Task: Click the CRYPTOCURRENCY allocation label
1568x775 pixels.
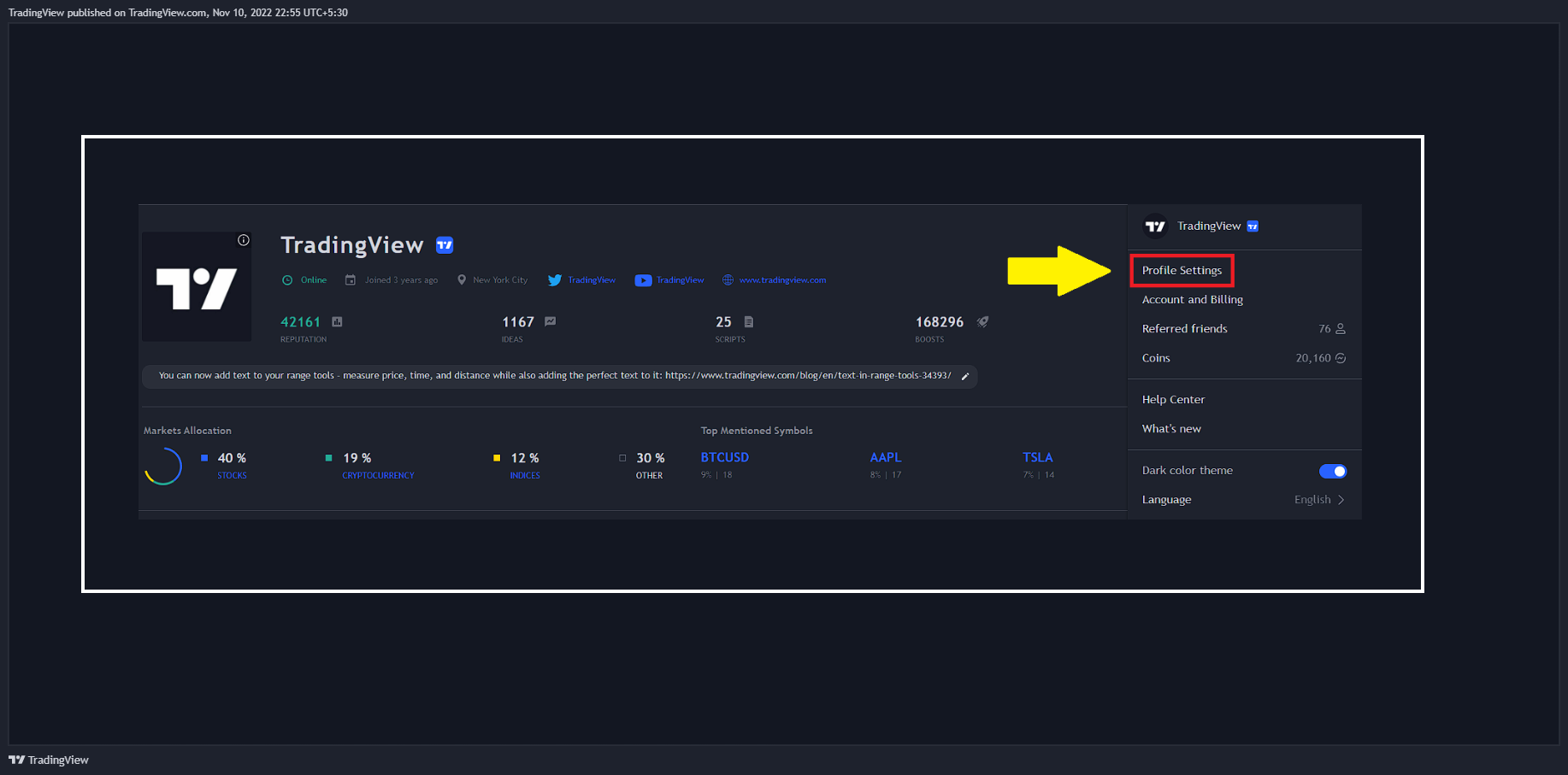Action: point(379,476)
